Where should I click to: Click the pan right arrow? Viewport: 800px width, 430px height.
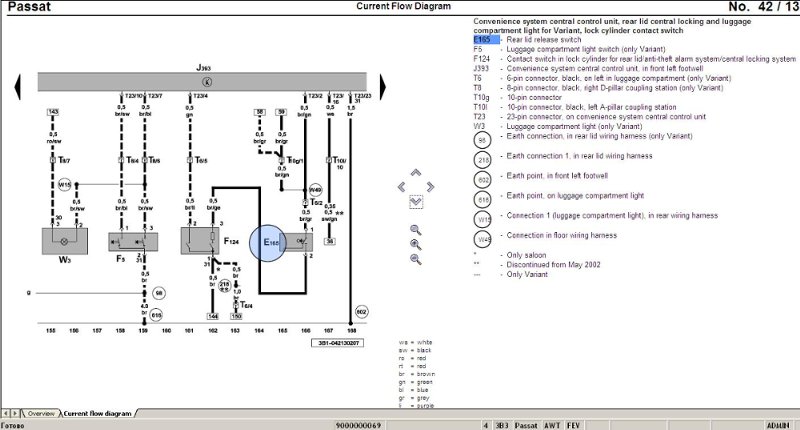point(431,187)
